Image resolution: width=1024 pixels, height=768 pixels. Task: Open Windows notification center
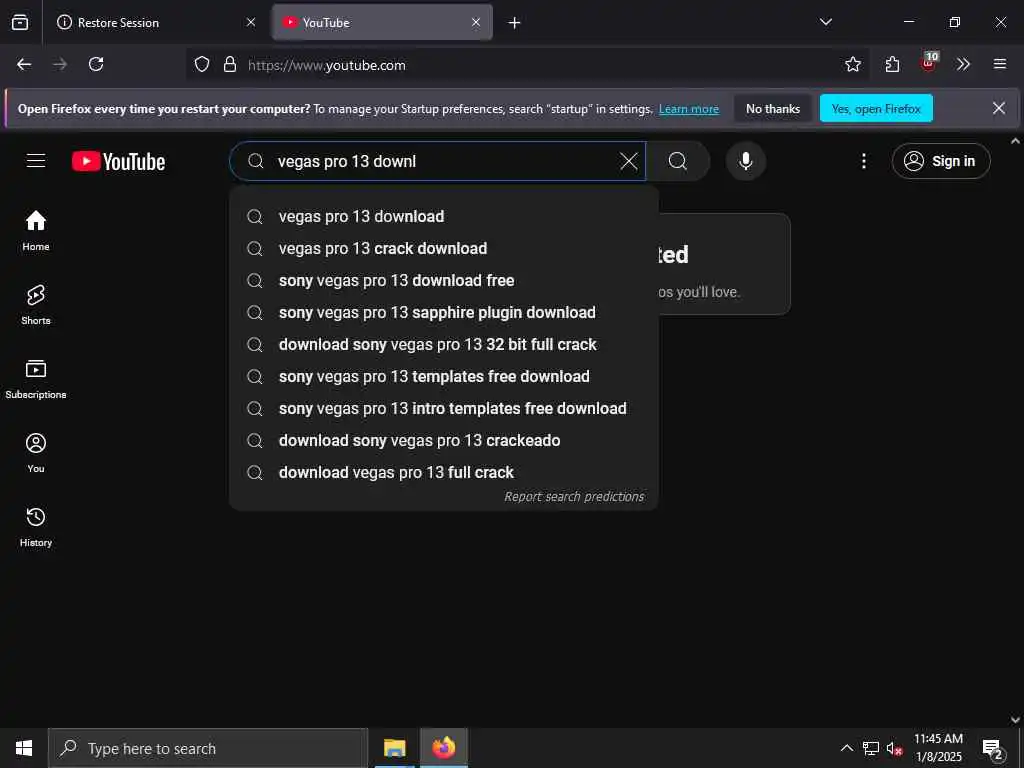click(x=992, y=748)
